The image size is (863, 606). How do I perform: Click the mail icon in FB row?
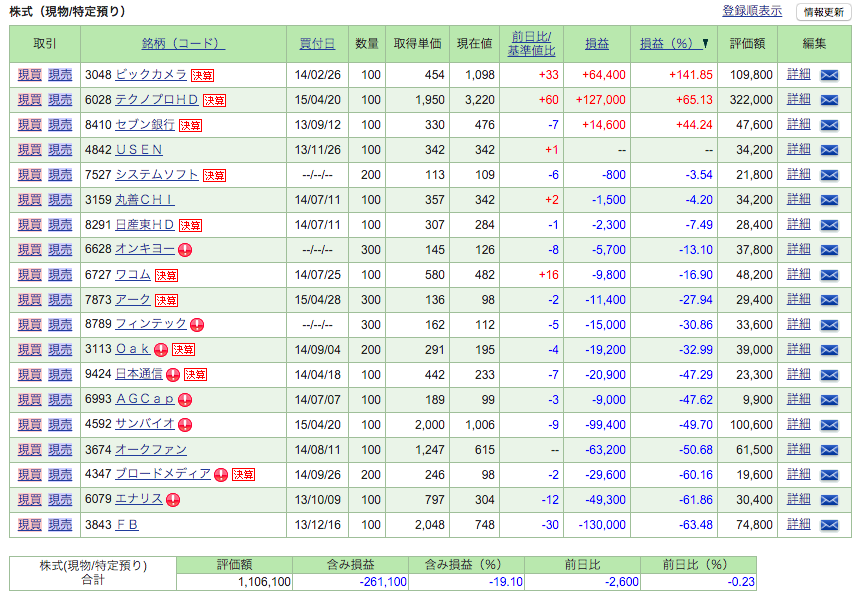tap(829, 525)
